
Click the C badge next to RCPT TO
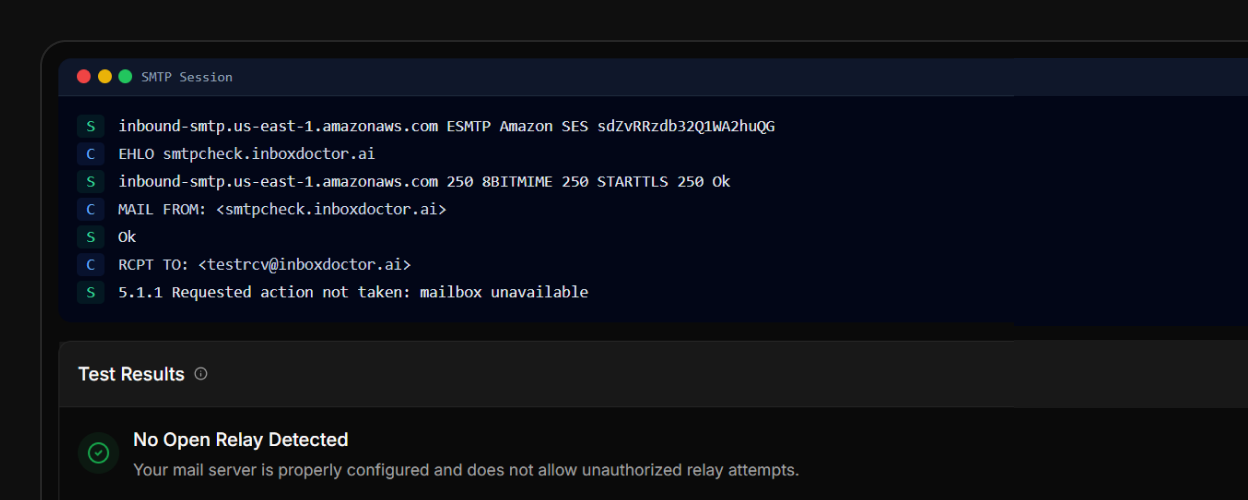point(91,265)
